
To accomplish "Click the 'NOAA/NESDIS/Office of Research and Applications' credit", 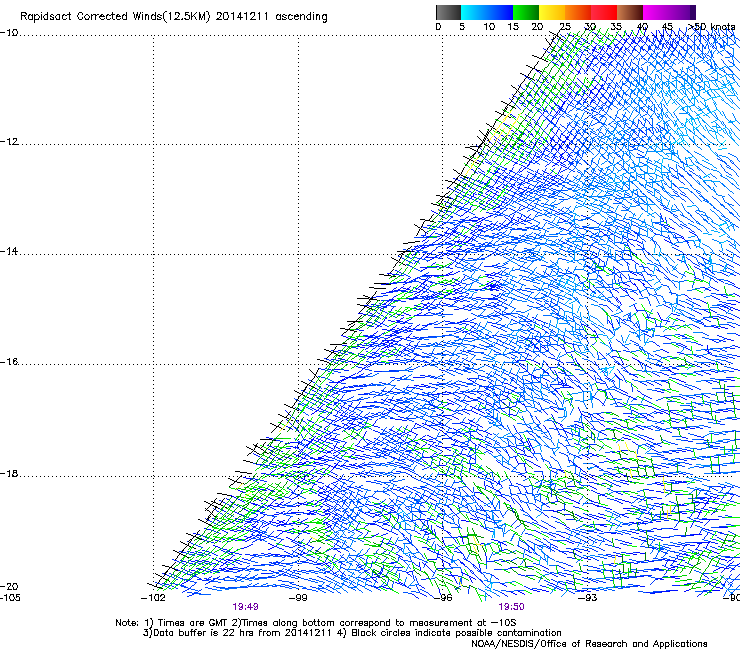I will (x=589, y=644).
